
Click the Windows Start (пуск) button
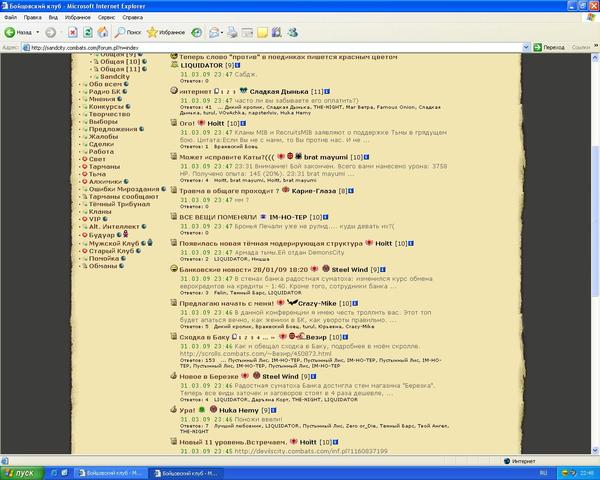22,473
